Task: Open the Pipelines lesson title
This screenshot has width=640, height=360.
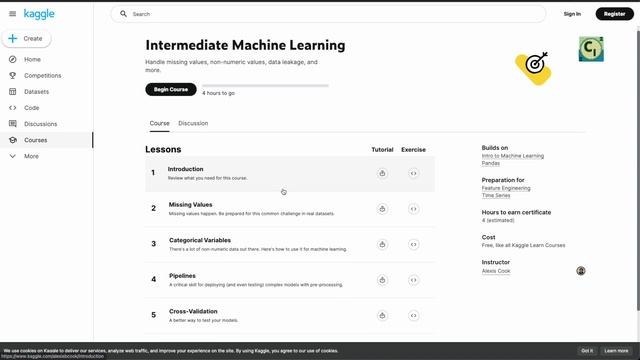Action: pos(182,276)
